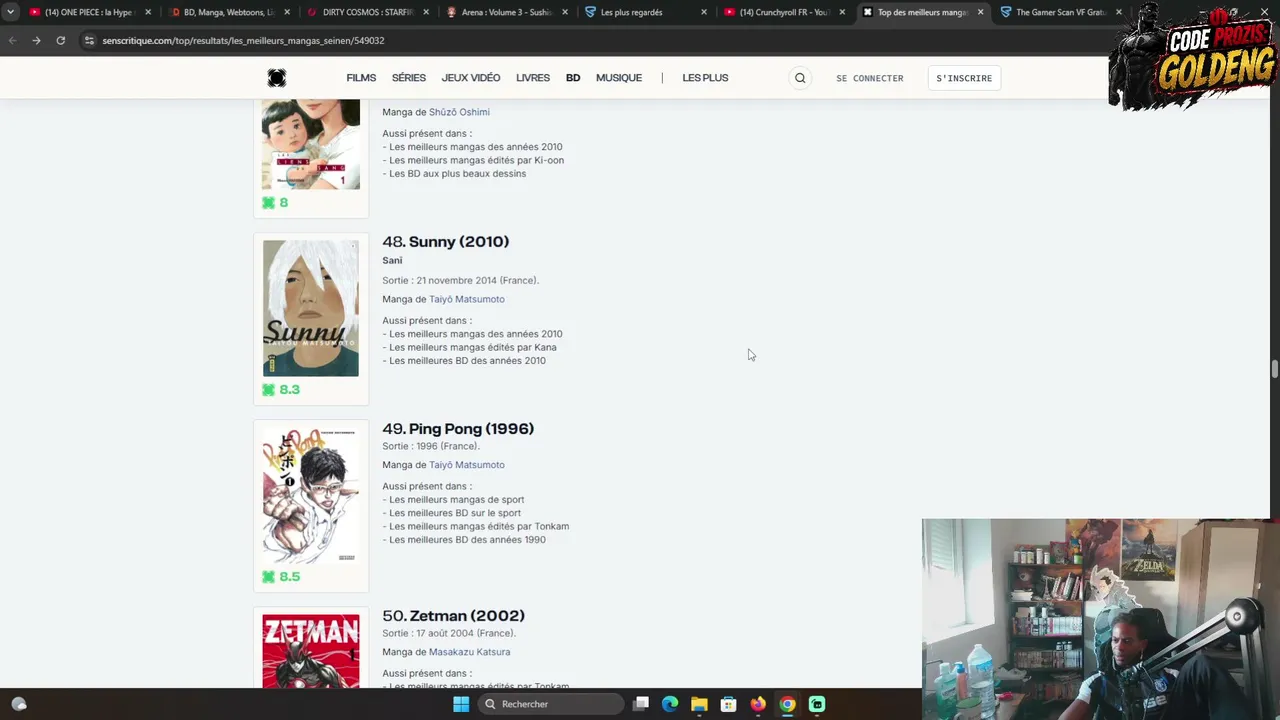
Task: Open the LIVRES menu
Action: click(533, 78)
